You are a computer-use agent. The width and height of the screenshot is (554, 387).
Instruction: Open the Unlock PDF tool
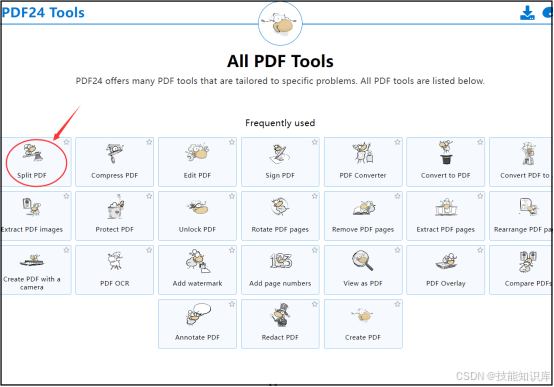197,216
